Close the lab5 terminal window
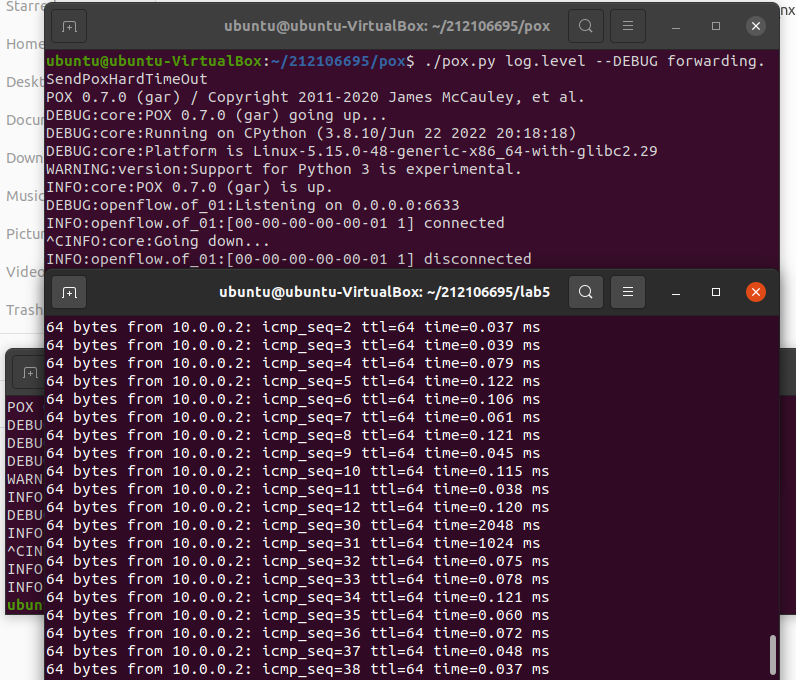The height and width of the screenshot is (680, 796). click(x=756, y=292)
